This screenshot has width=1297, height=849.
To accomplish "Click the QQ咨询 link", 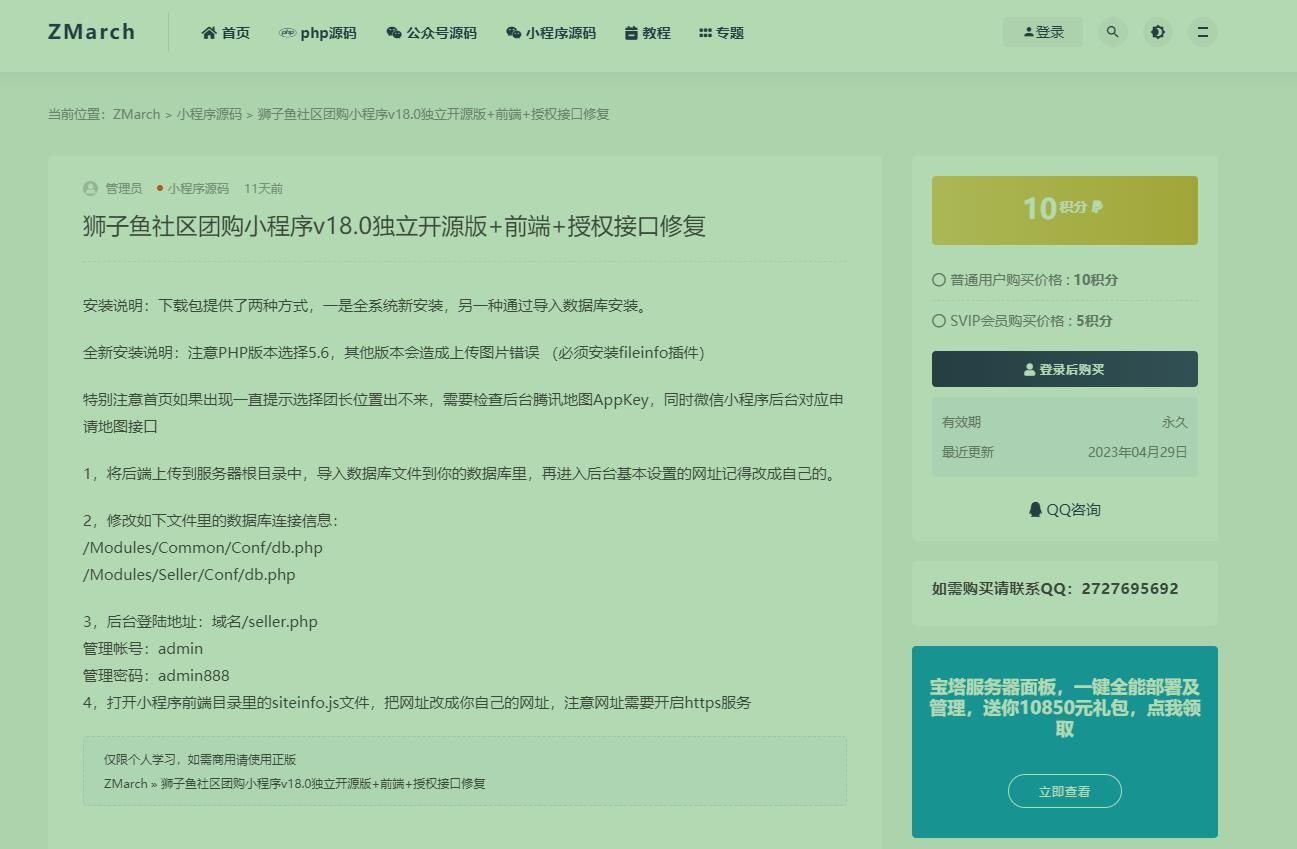I will (1064, 510).
